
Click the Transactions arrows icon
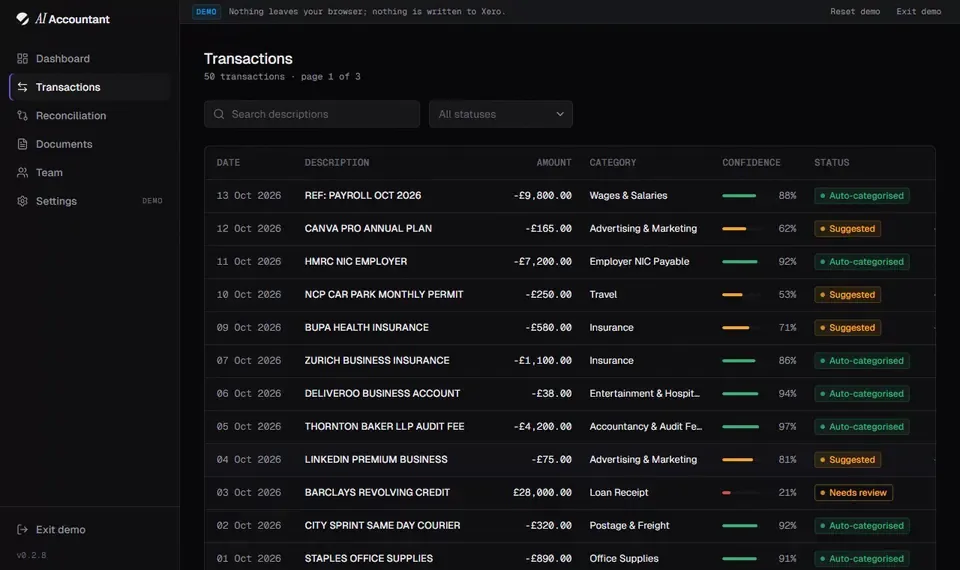coord(23,87)
